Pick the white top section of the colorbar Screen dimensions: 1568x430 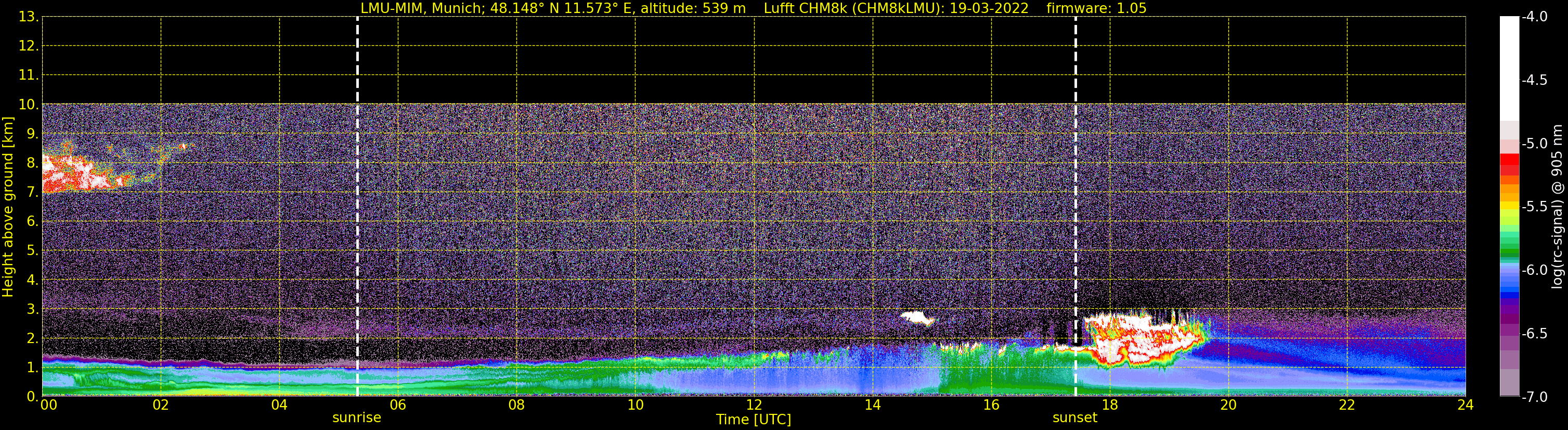click(x=1510, y=68)
